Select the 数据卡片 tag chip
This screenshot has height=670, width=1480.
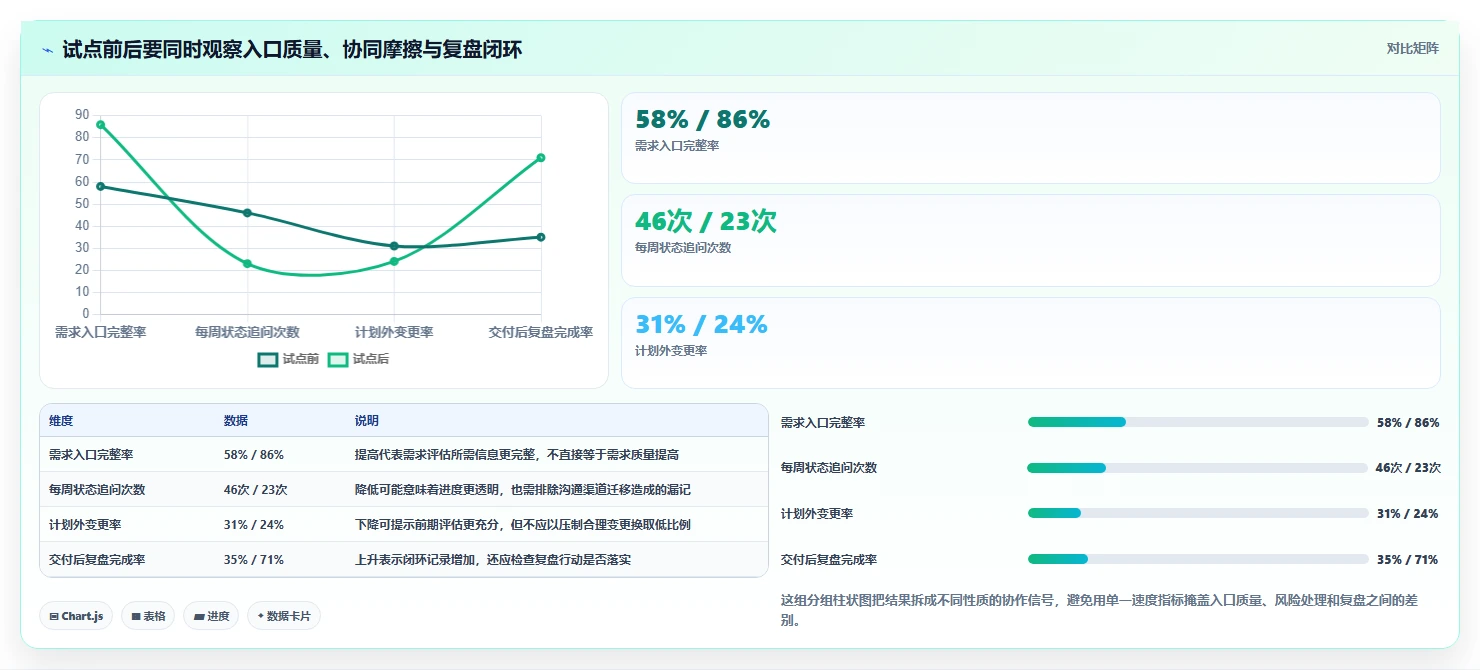[284, 616]
